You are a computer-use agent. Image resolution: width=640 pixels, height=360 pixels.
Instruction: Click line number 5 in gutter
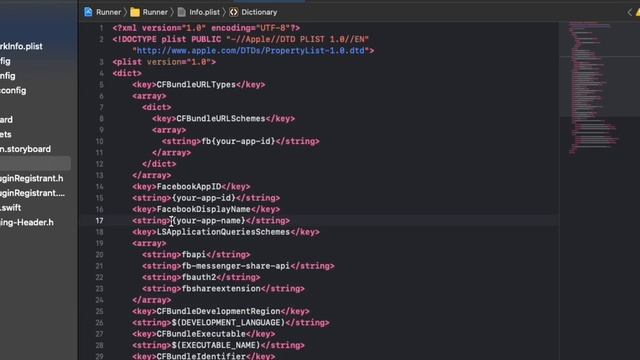pyautogui.click(x=101, y=85)
